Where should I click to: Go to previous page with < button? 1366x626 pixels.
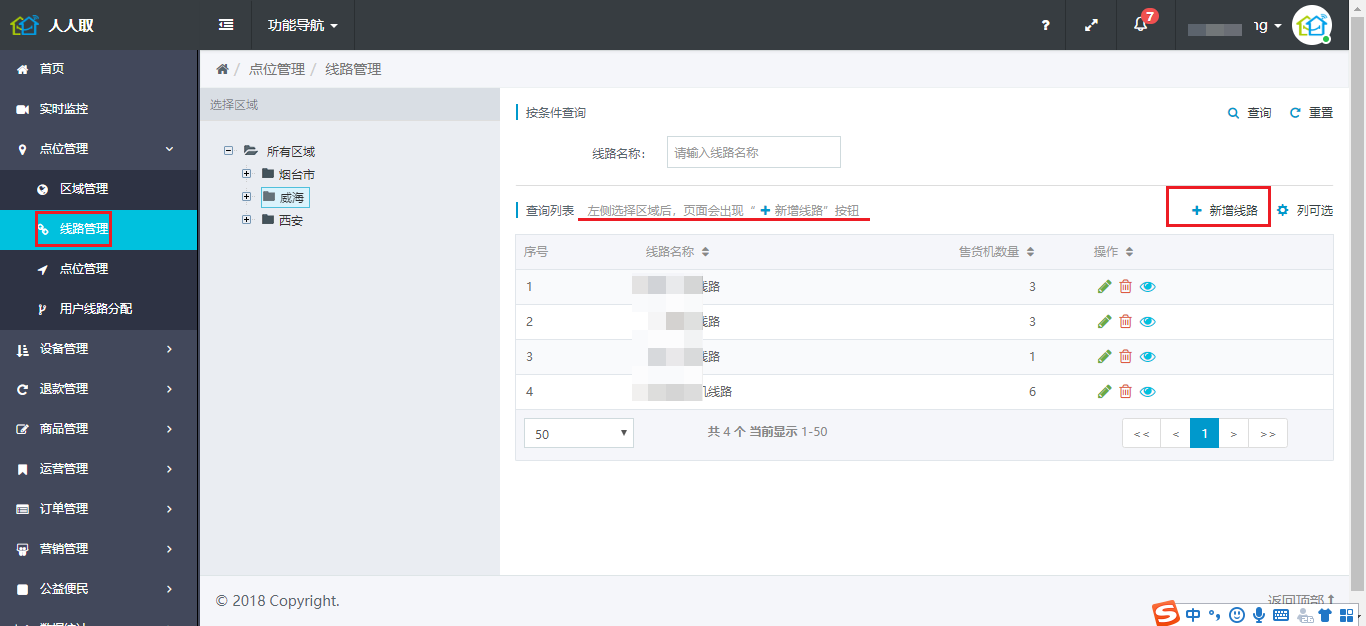point(1176,433)
